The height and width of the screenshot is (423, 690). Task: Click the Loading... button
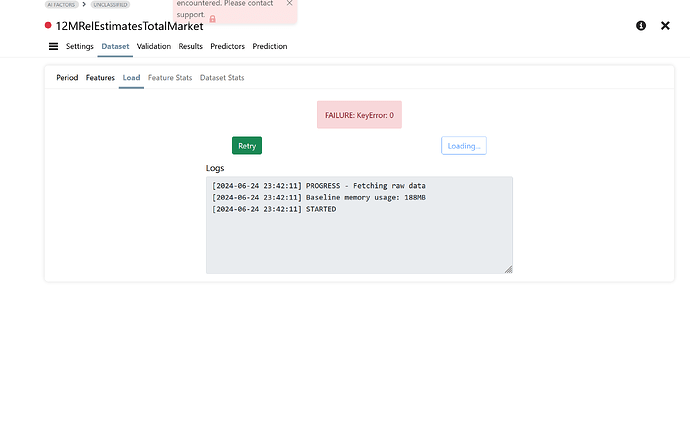464,146
